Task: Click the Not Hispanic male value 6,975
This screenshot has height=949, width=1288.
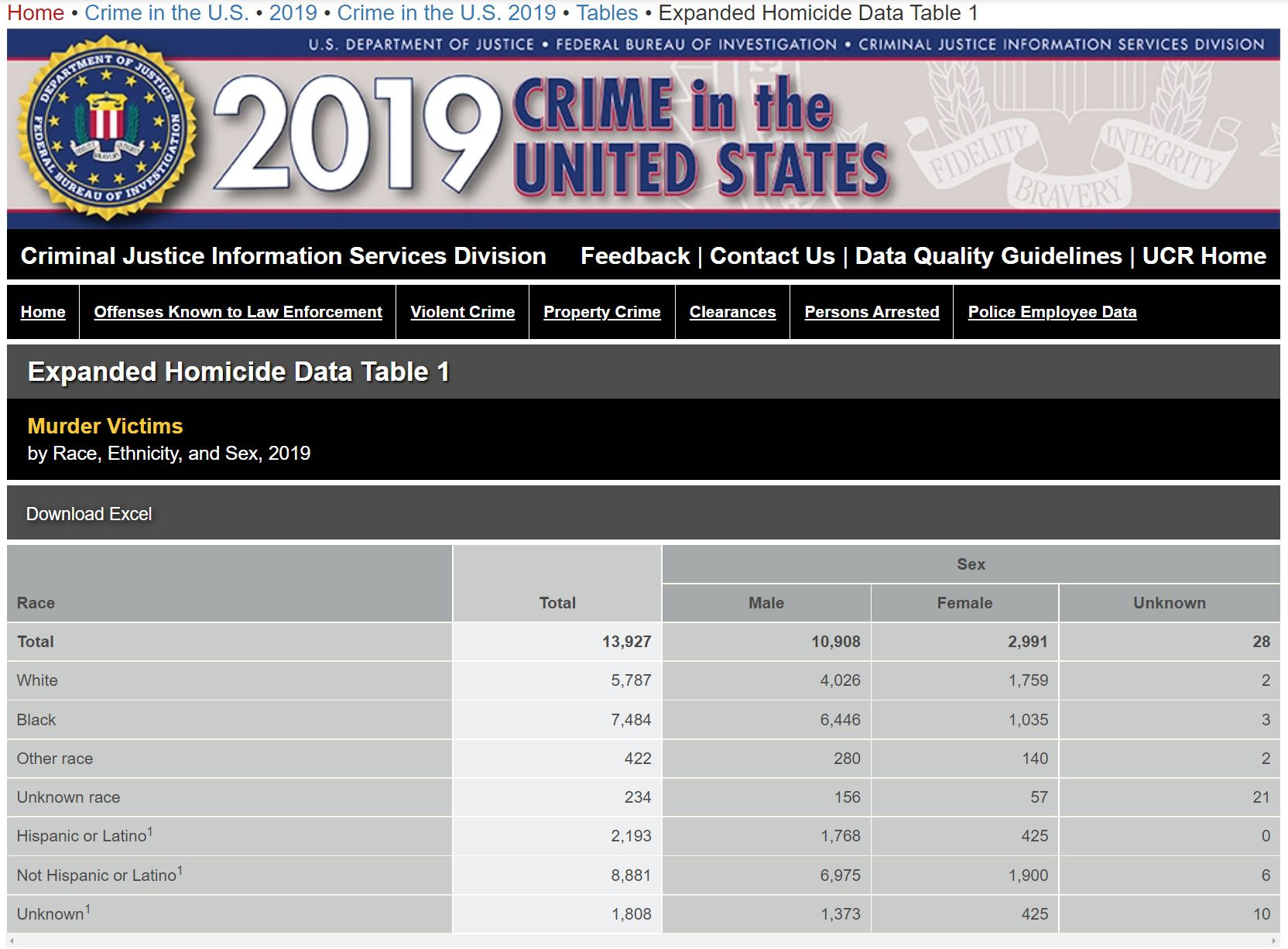Action: click(x=841, y=875)
